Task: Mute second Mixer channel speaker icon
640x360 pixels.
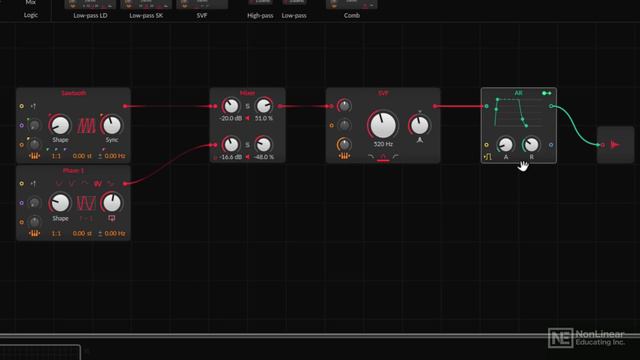Action: click(x=247, y=157)
